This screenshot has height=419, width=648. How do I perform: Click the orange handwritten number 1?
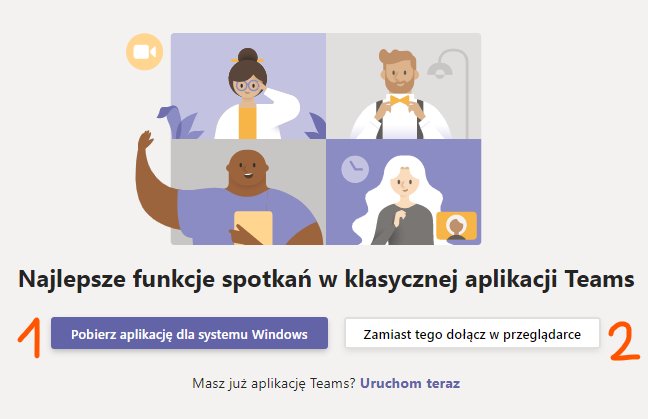click(x=30, y=337)
